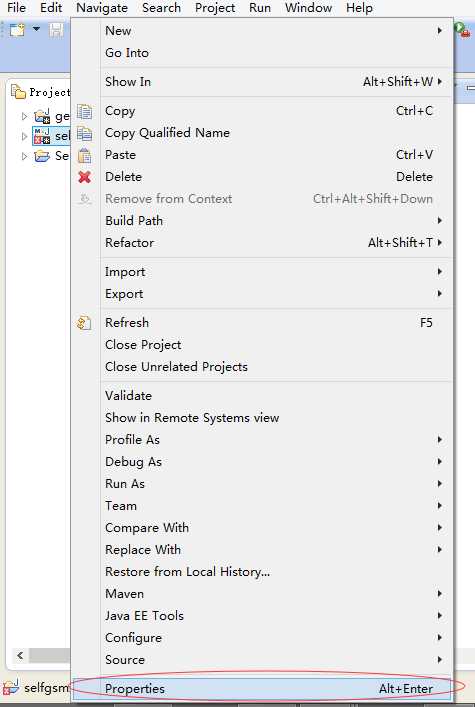The height and width of the screenshot is (707, 475).
Task: Open the Window menu in menu bar
Action: click(x=309, y=8)
